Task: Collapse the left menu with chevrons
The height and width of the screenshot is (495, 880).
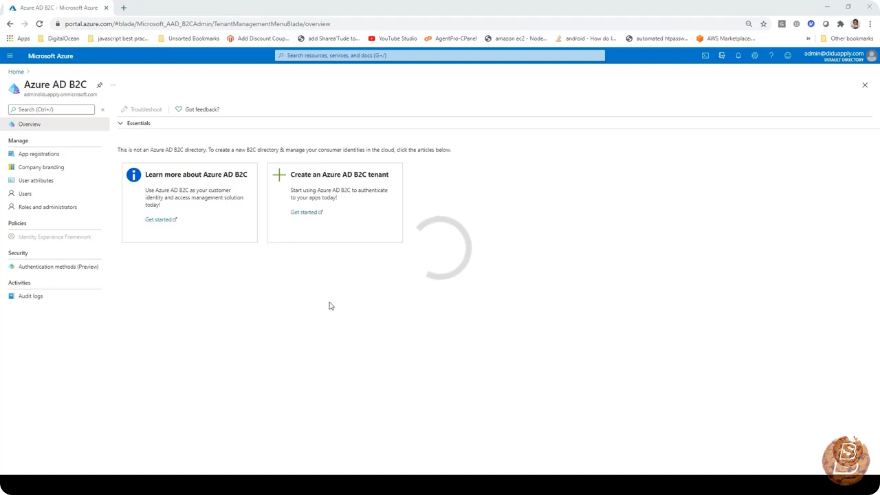Action: pos(103,109)
